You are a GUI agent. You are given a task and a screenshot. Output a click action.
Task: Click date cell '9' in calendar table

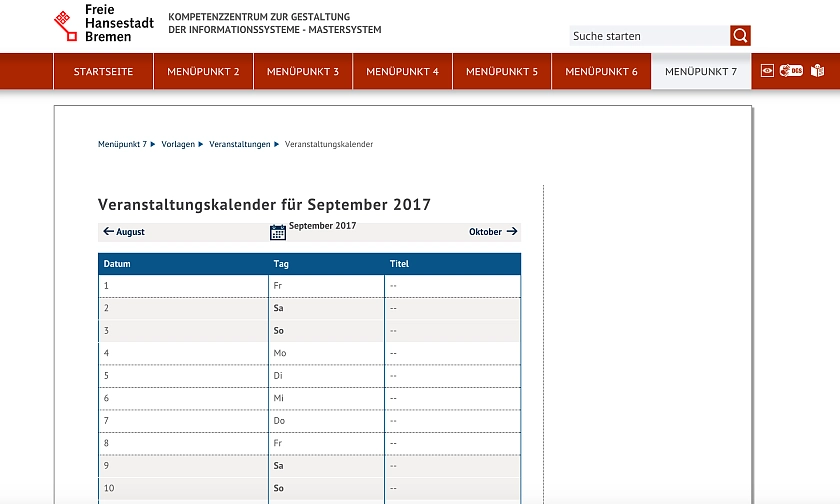click(183, 465)
